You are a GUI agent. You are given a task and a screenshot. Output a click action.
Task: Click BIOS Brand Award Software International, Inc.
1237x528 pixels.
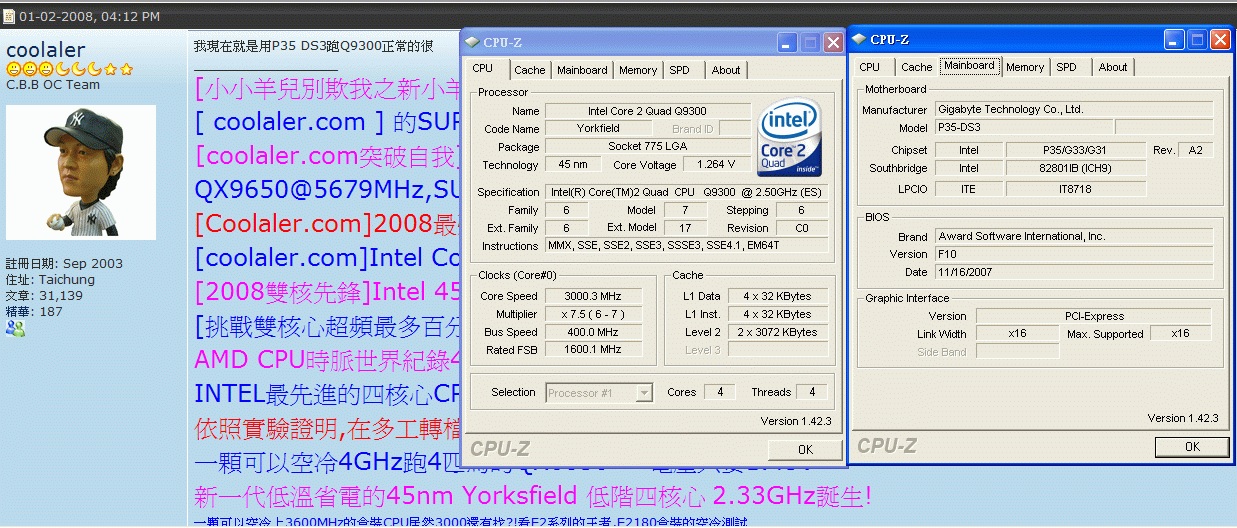coord(1074,237)
